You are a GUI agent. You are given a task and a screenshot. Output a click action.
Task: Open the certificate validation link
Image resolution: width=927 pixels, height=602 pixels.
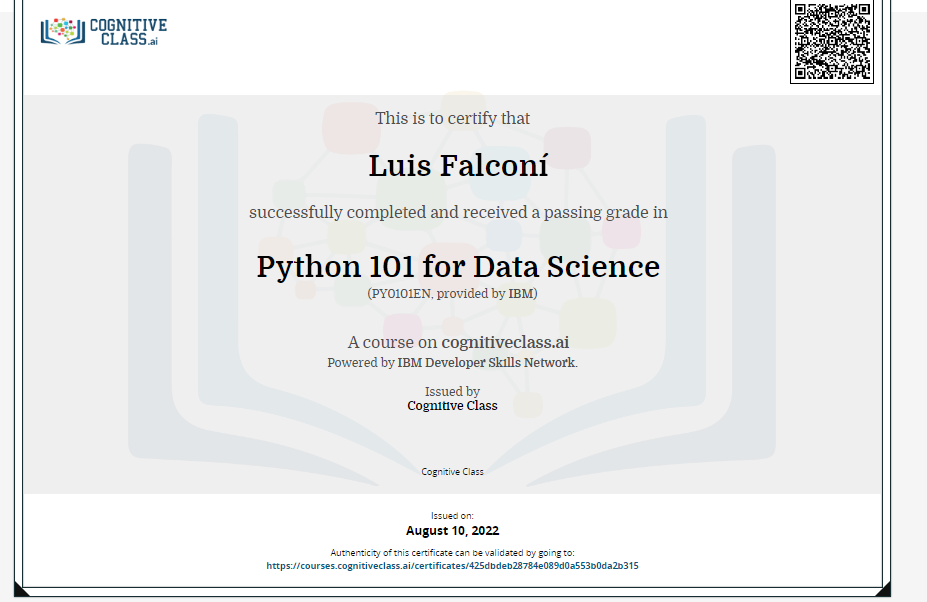tap(452, 566)
